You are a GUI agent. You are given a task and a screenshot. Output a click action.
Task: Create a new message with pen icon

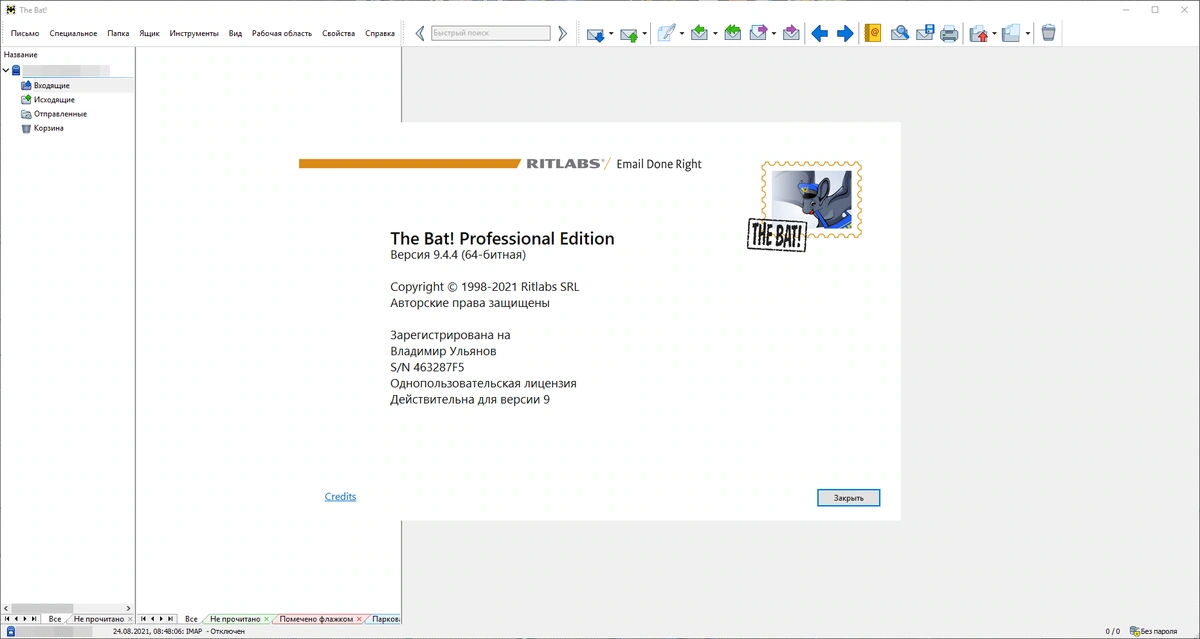[666, 34]
